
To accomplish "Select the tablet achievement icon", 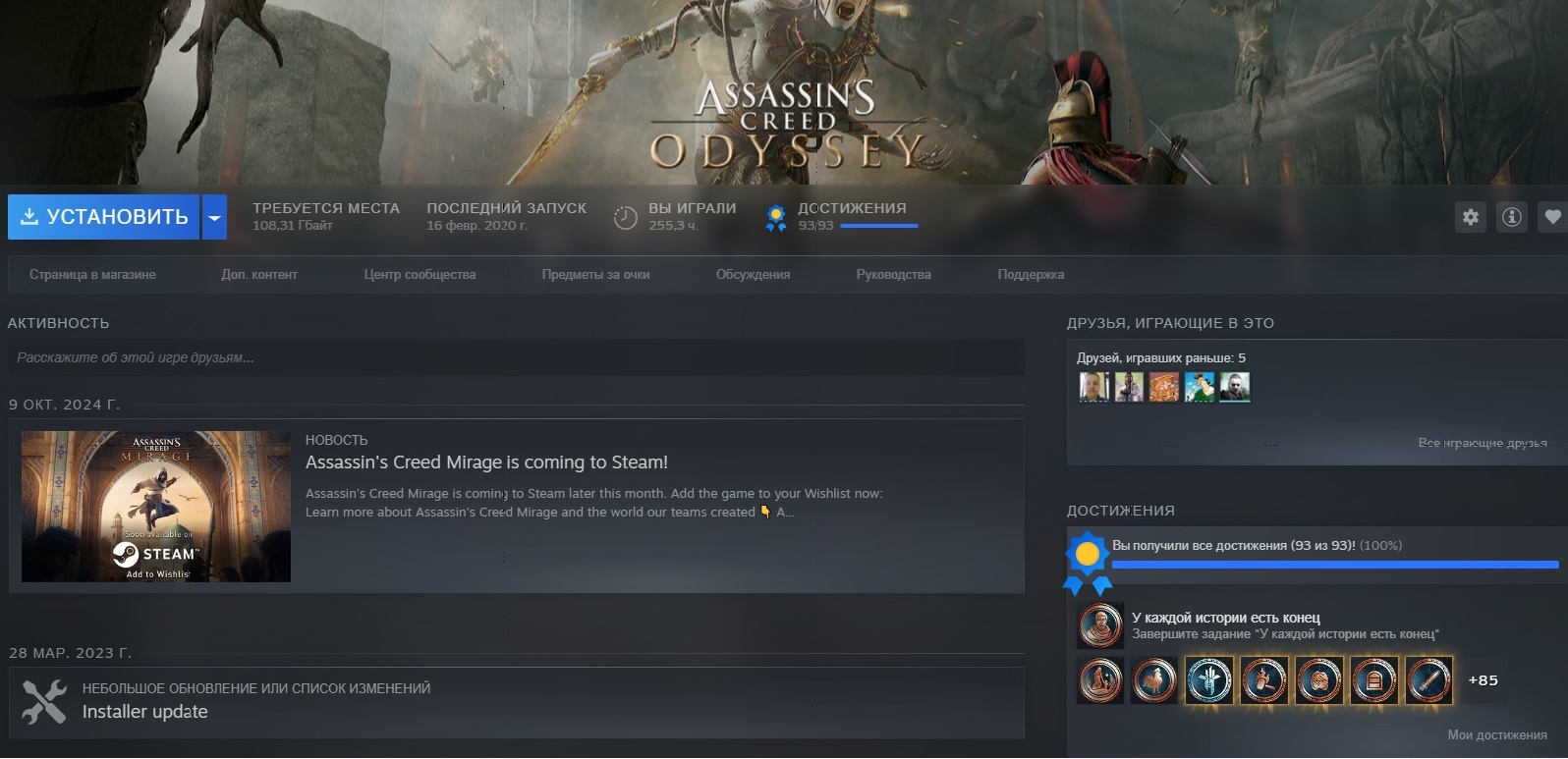I will (1374, 680).
